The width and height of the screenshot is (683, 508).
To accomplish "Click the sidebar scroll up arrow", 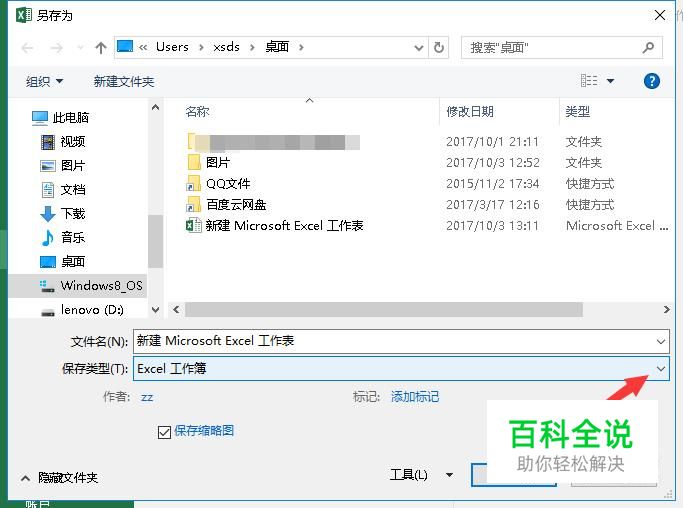I will [x=156, y=107].
